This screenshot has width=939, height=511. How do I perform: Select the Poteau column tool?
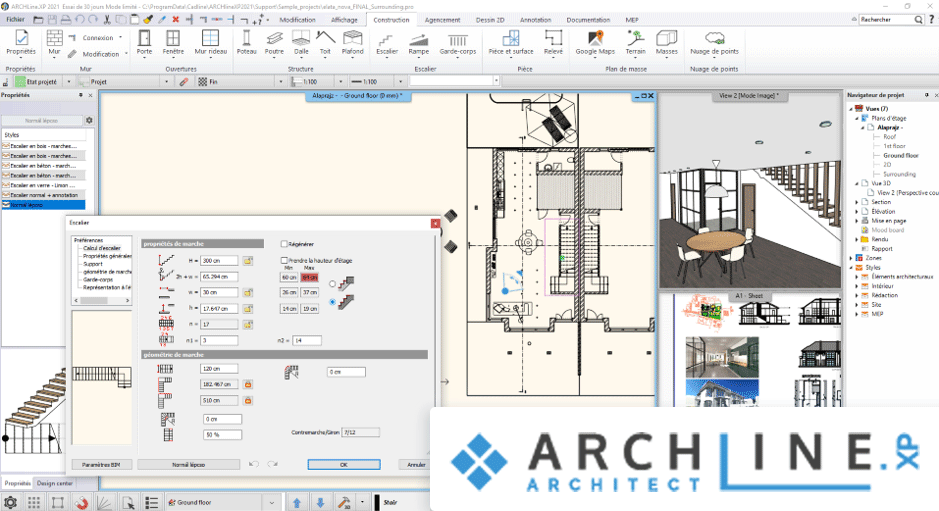click(x=246, y=43)
